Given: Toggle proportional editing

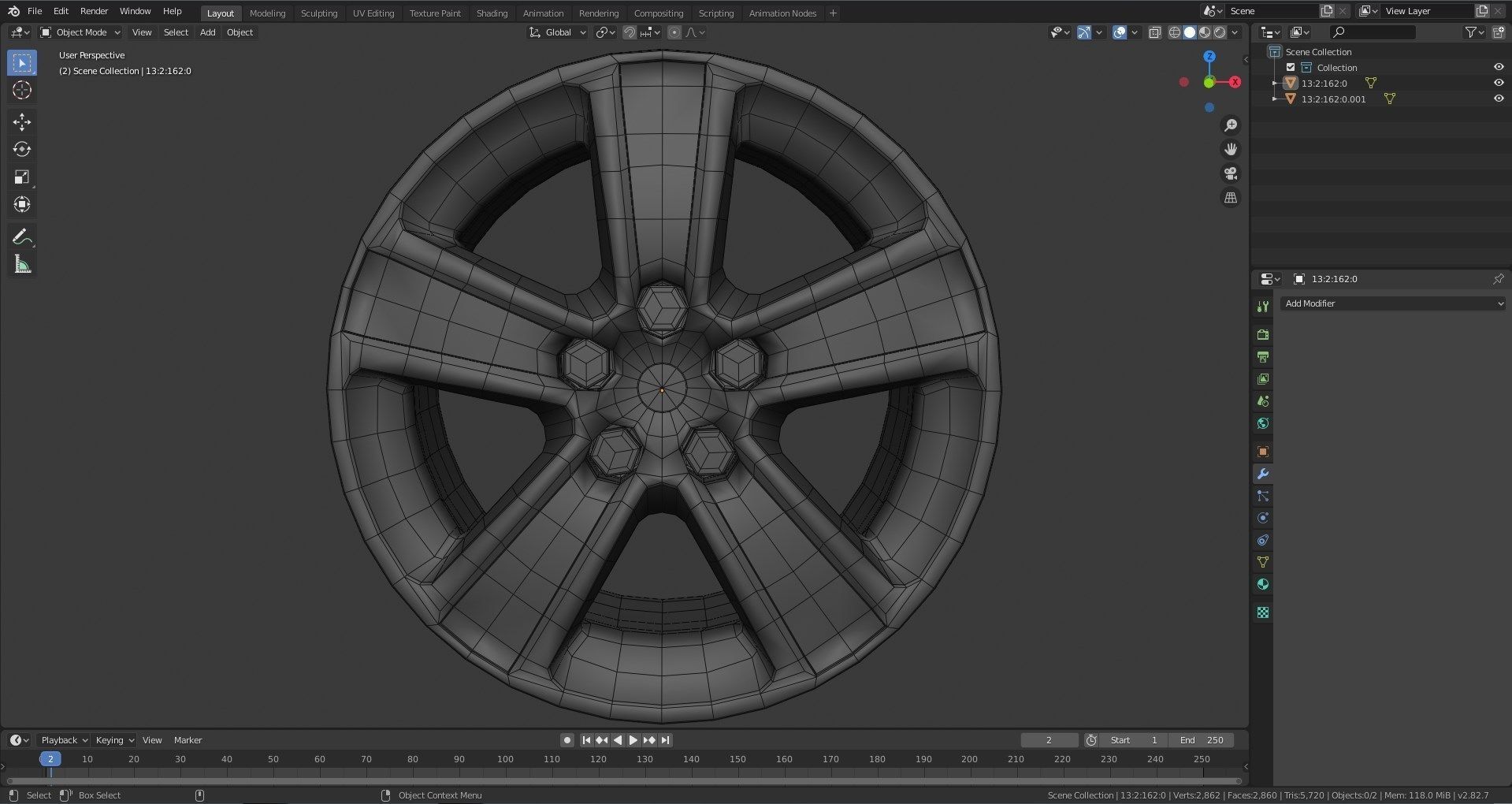Looking at the screenshot, I should click(674, 32).
